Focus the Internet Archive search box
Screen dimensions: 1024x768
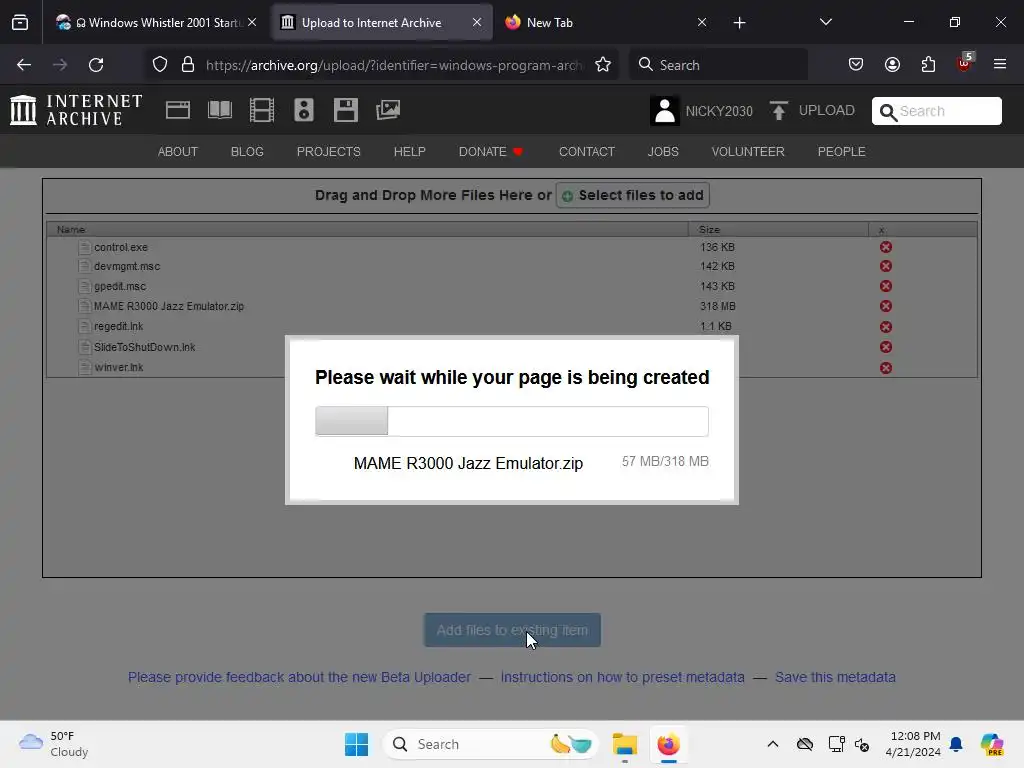tap(936, 111)
